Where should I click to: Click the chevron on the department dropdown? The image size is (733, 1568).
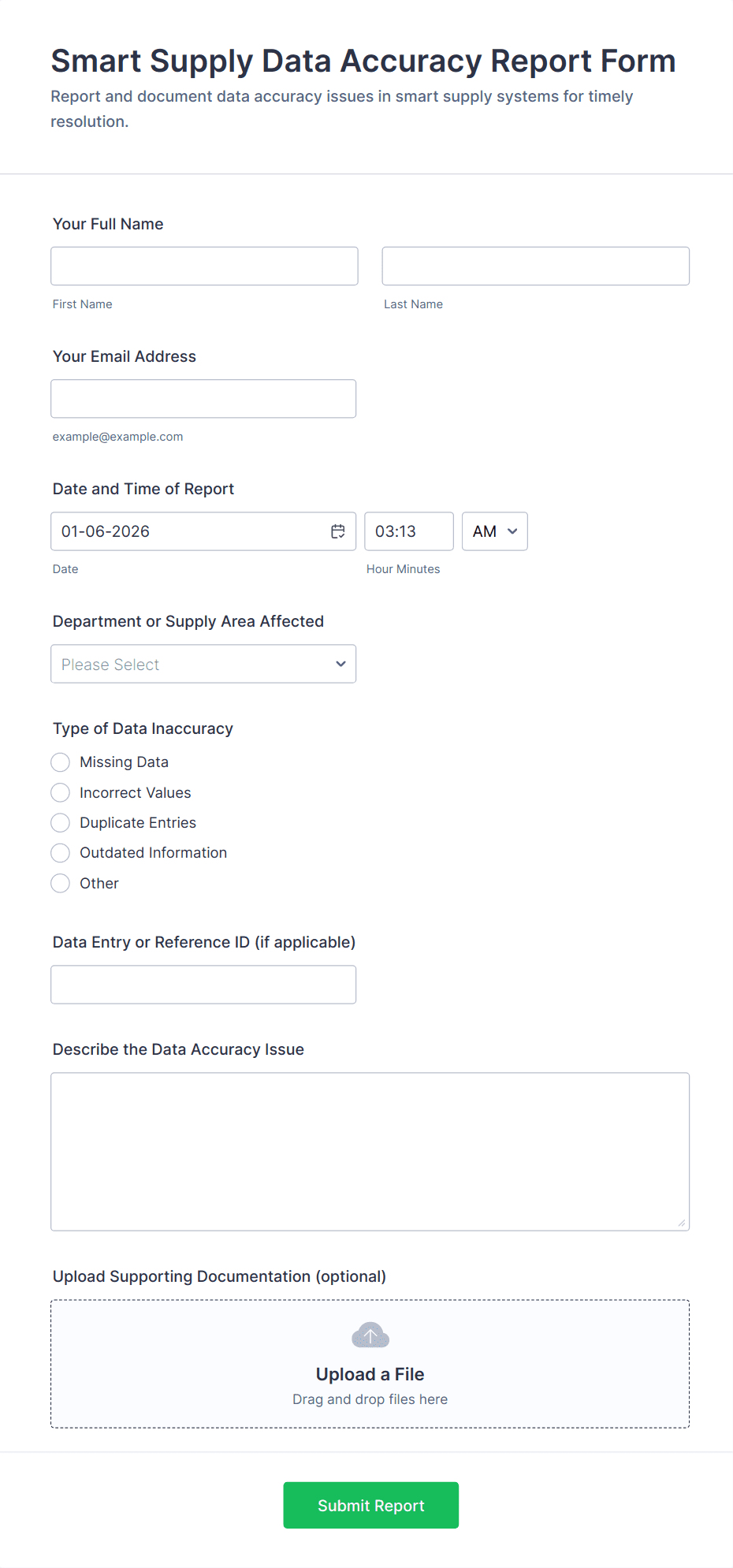340,664
